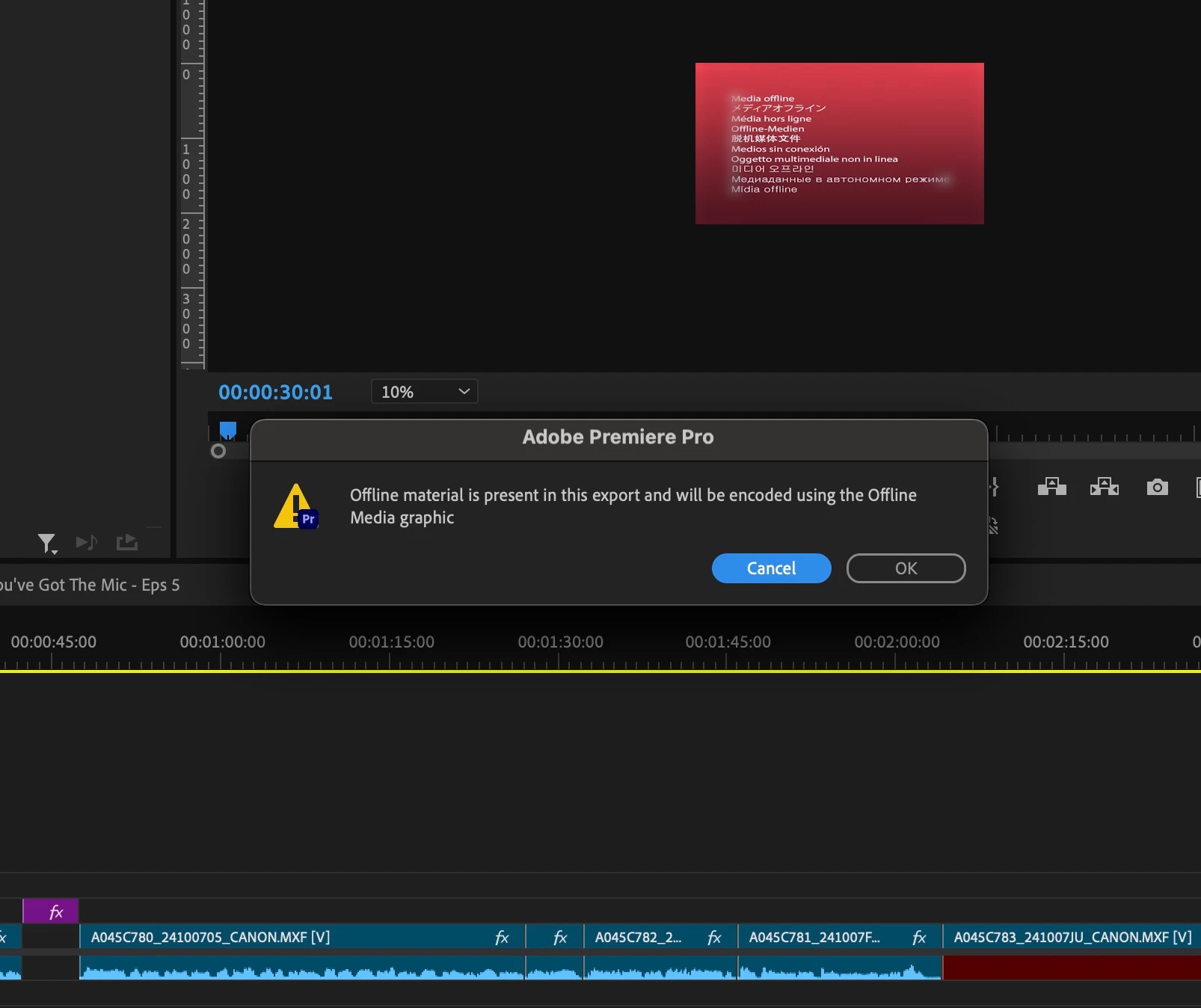
Task: Click the Export Frame camera icon
Action: pyautogui.click(x=1158, y=488)
